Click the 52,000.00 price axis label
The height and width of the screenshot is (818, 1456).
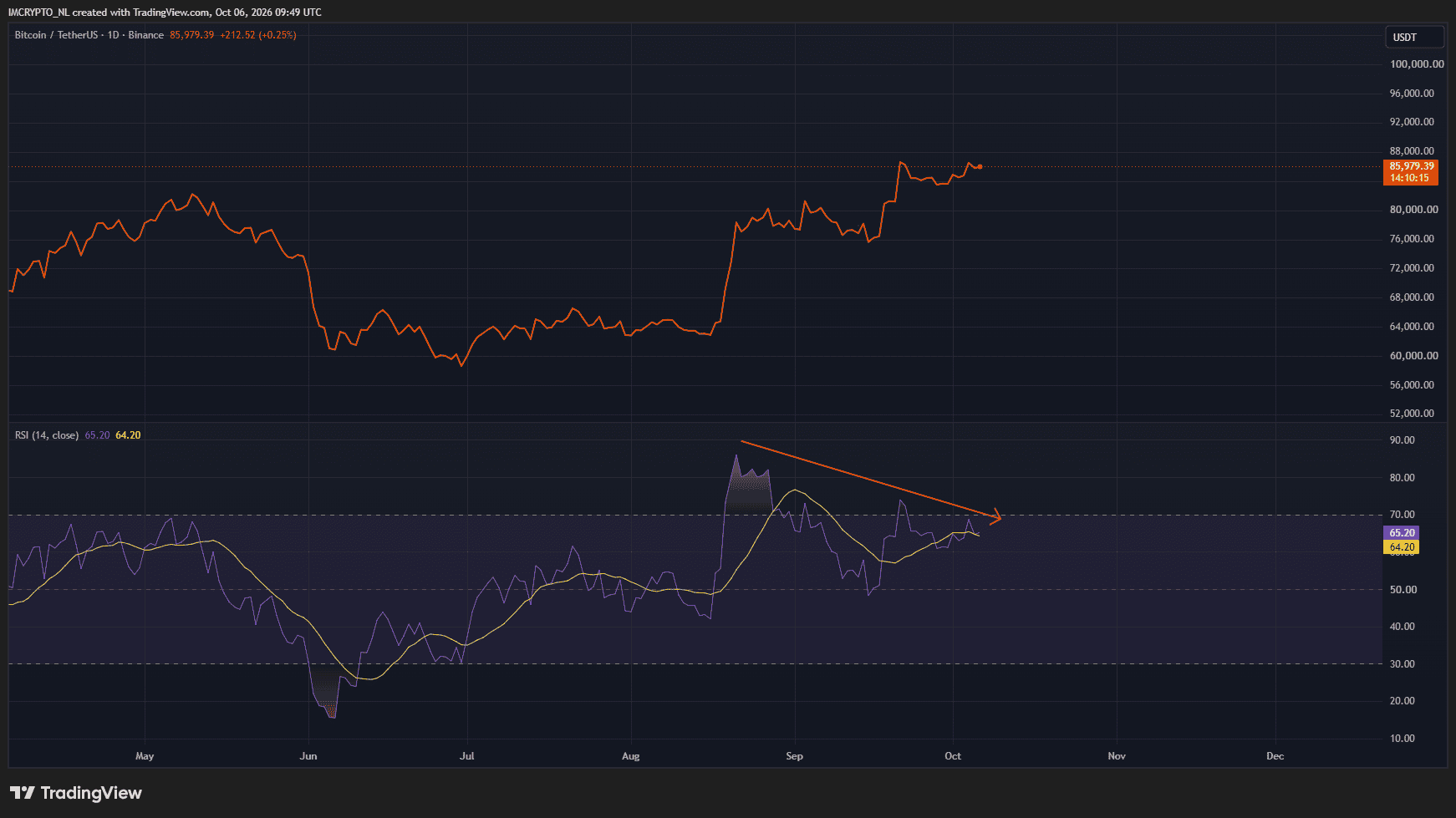pos(1412,414)
